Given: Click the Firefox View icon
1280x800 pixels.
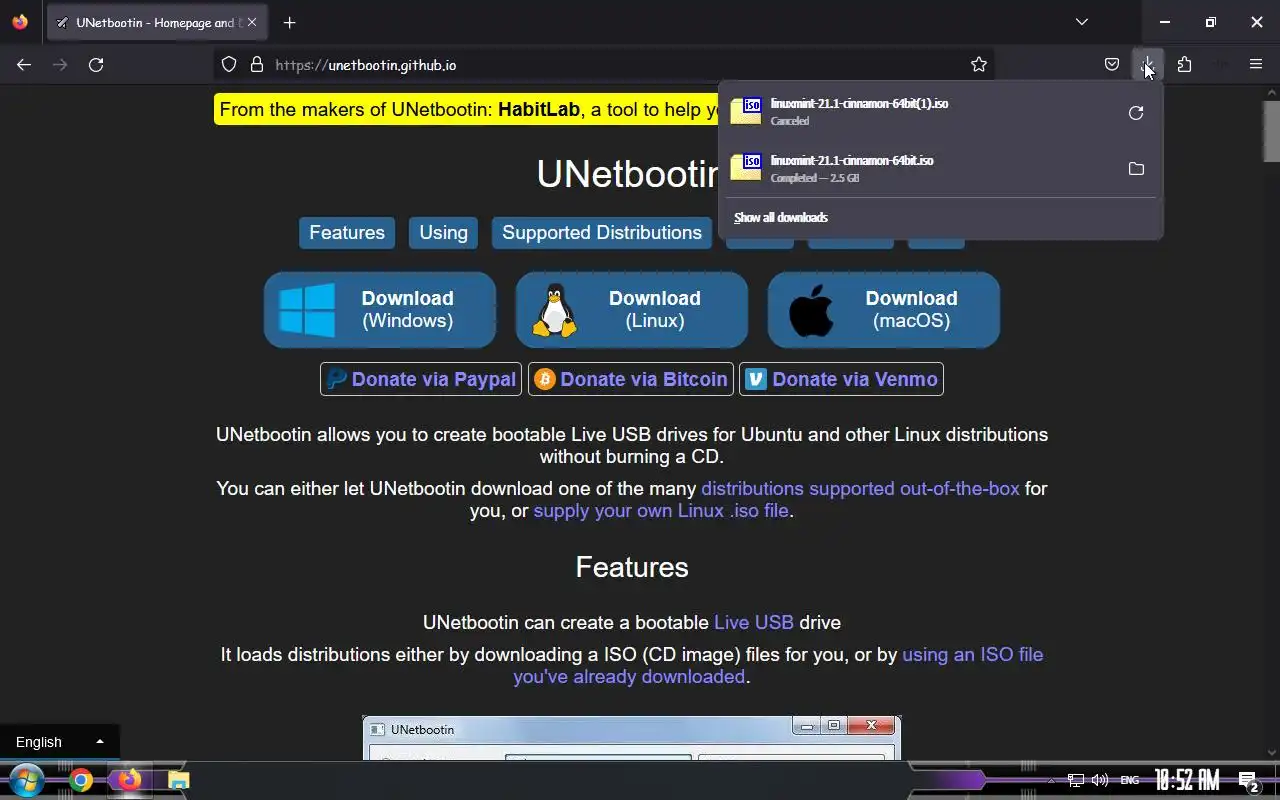Looking at the screenshot, I should click(x=20, y=22).
